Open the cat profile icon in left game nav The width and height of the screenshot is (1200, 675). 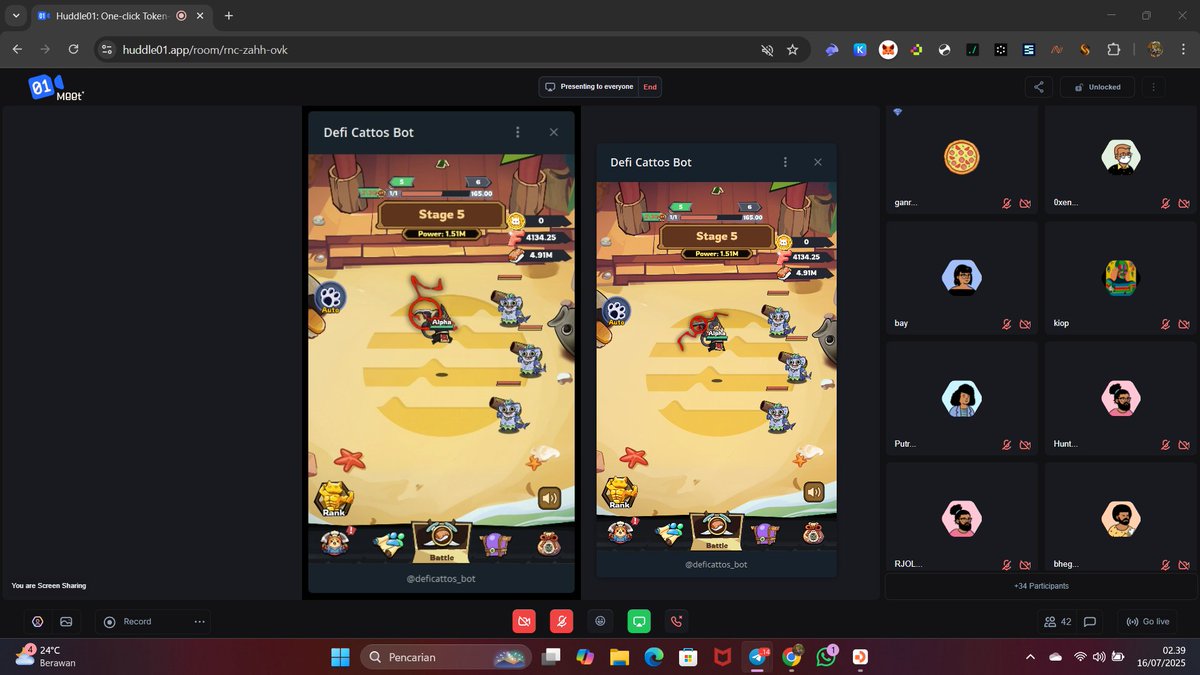(x=335, y=543)
